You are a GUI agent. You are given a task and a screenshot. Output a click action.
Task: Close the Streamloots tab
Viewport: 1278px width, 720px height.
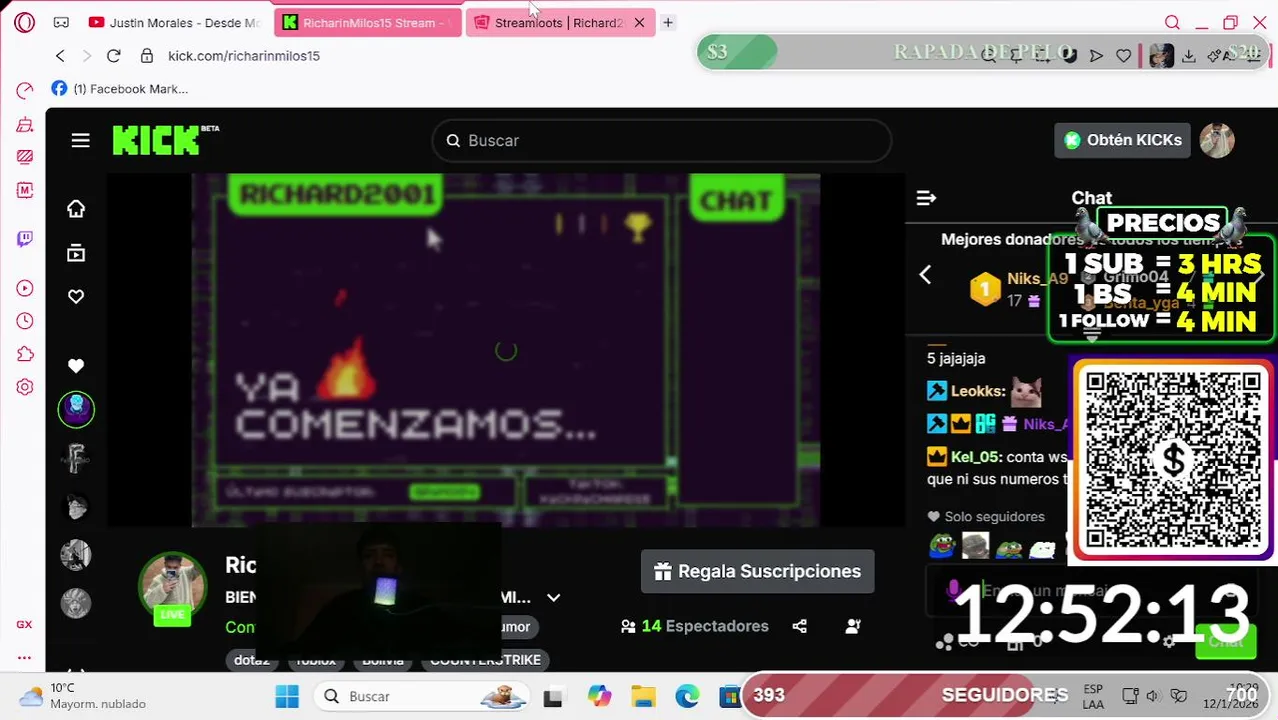(639, 22)
